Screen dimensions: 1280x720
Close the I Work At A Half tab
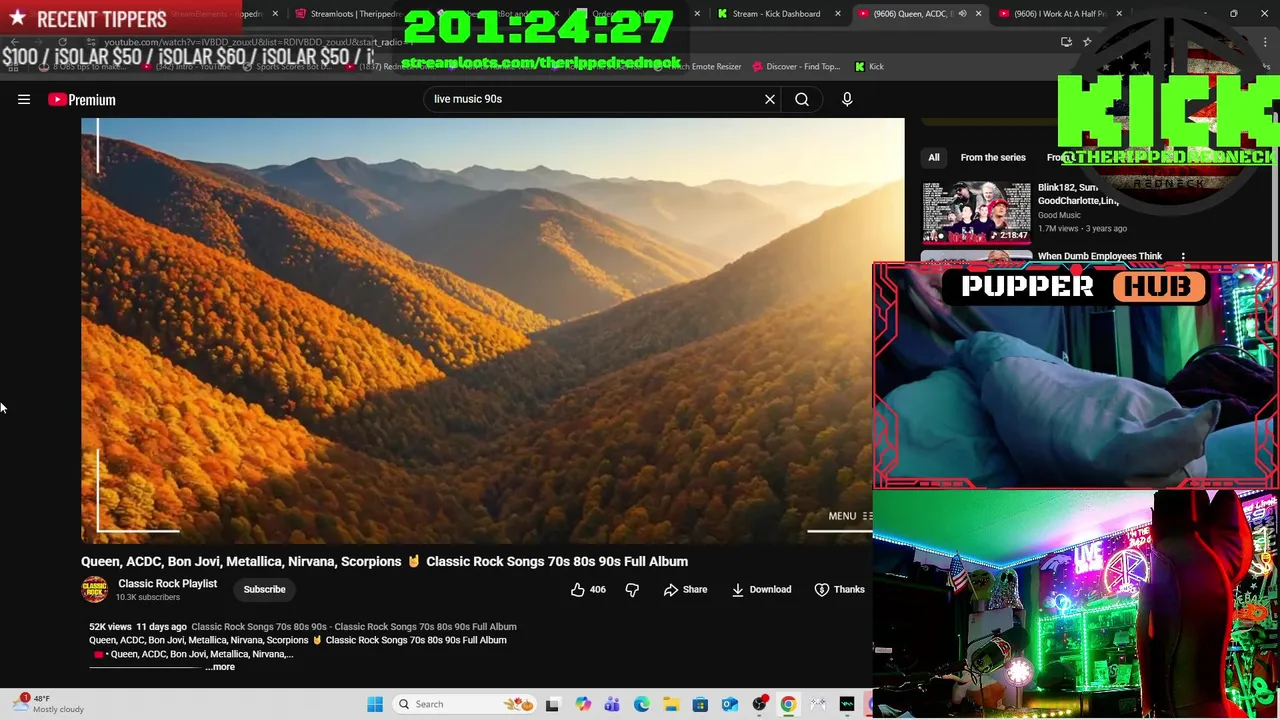1119,14
